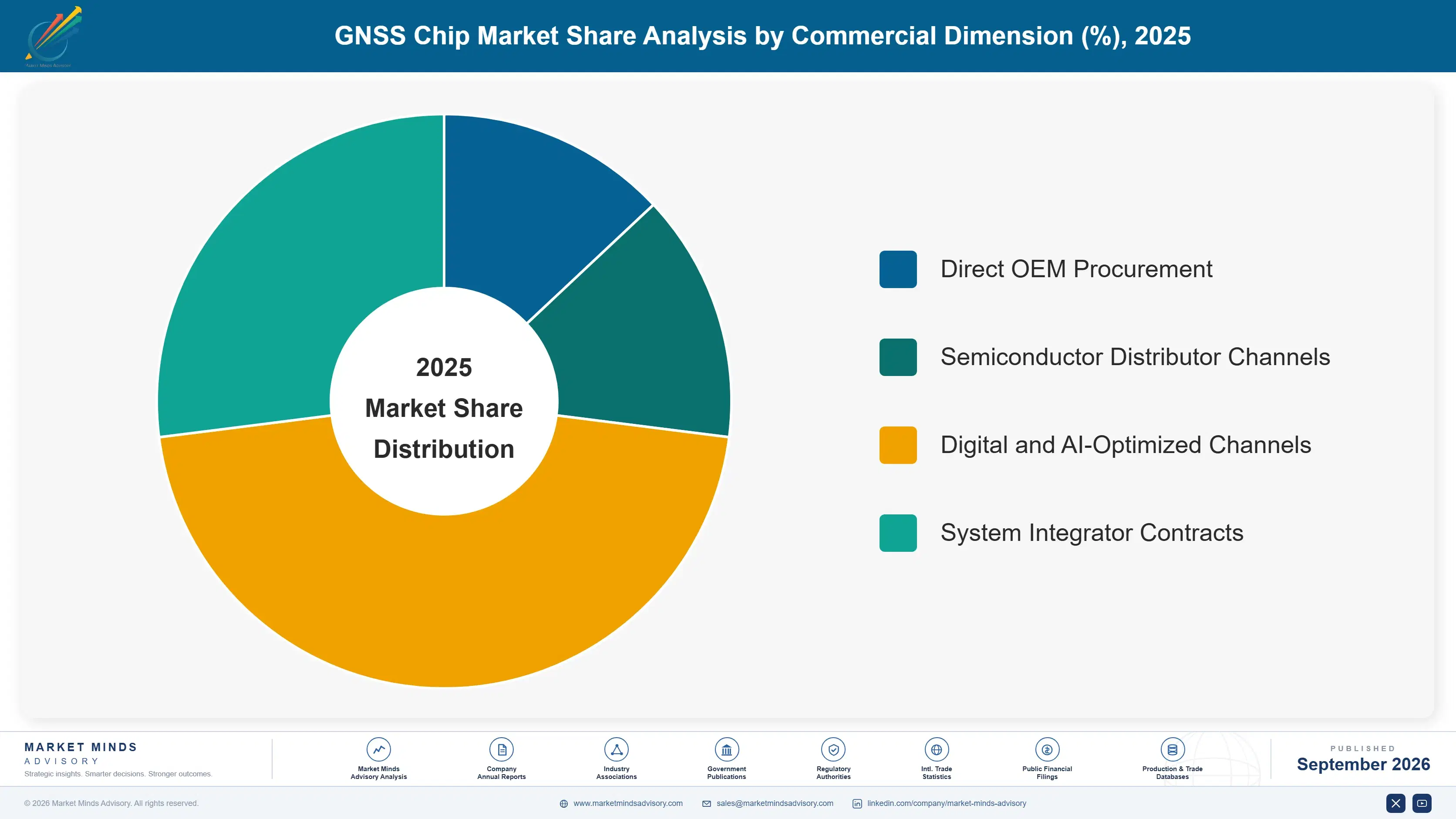Select the Industry Associations network icon
Image resolution: width=1456 pixels, height=819 pixels.
[x=616, y=749]
